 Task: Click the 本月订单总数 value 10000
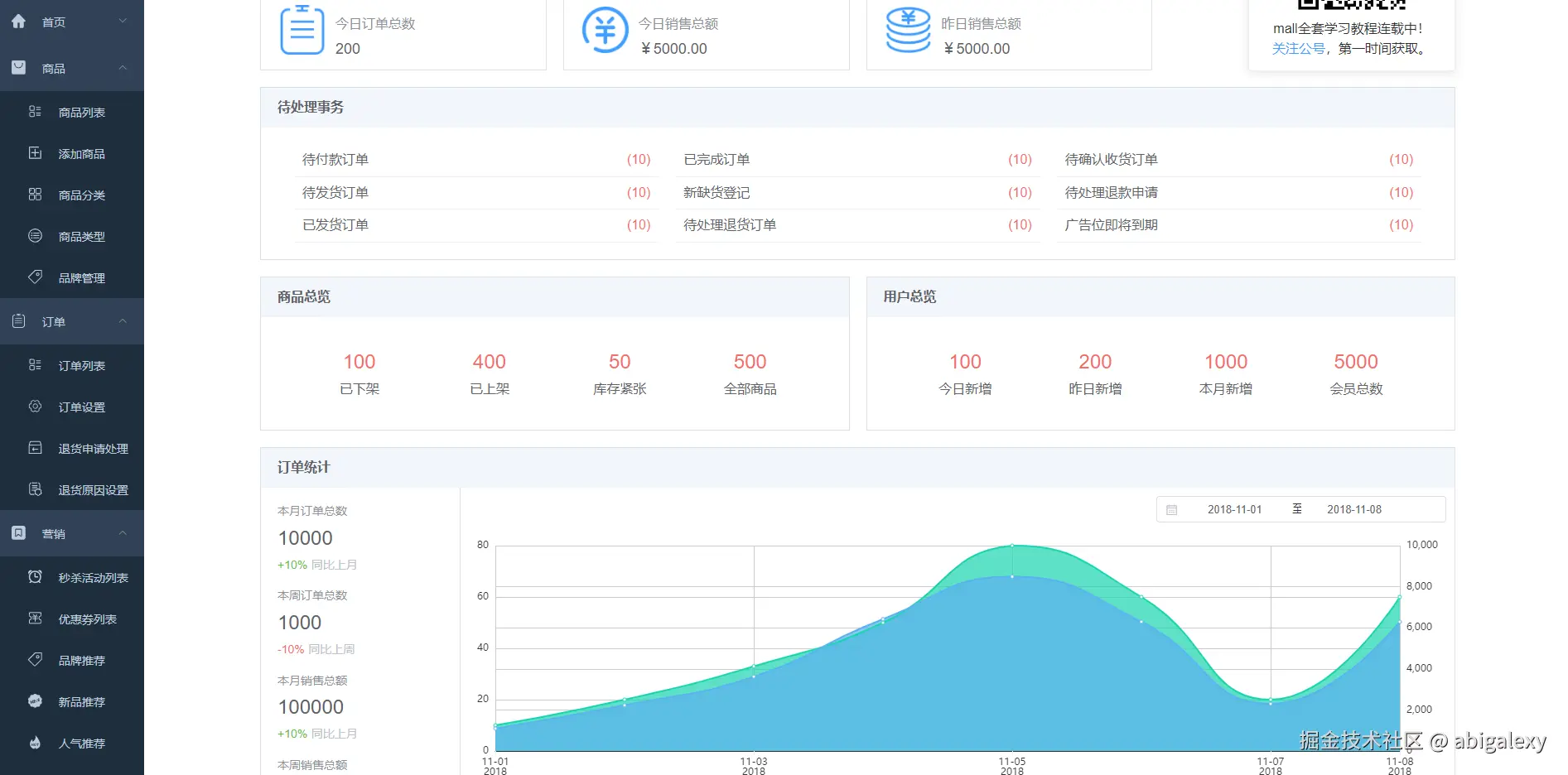click(x=306, y=538)
